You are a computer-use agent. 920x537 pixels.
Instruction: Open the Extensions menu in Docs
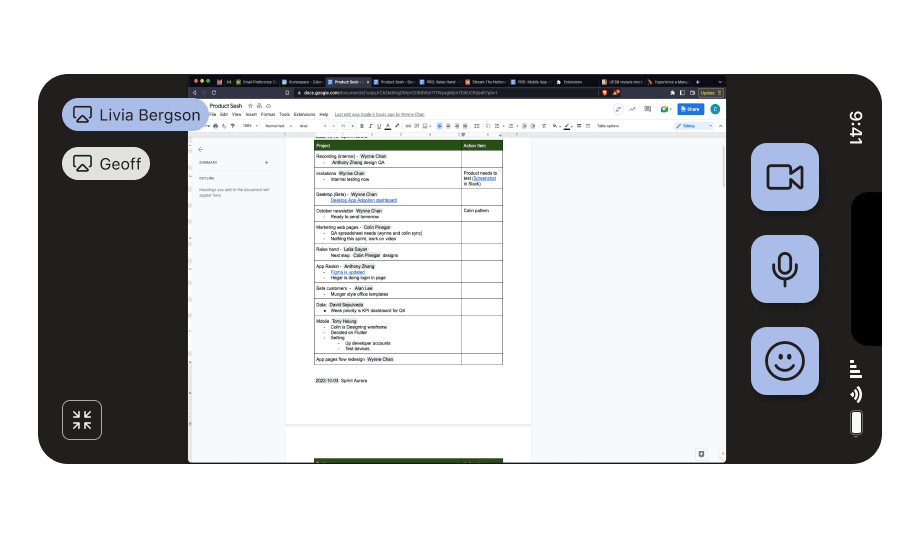coord(304,115)
